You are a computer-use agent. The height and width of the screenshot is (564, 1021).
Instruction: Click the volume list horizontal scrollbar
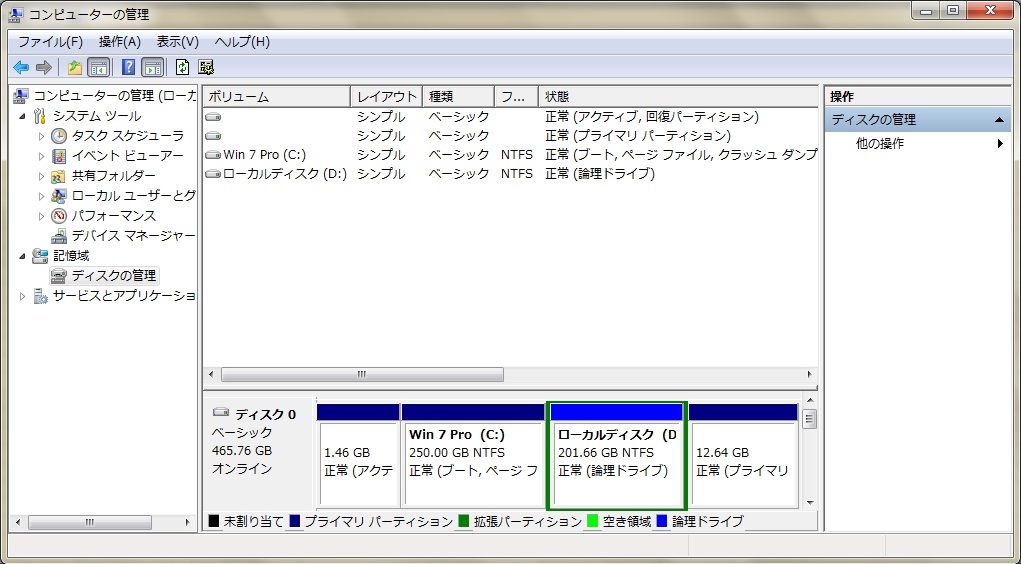pyautogui.click(x=510, y=374)
